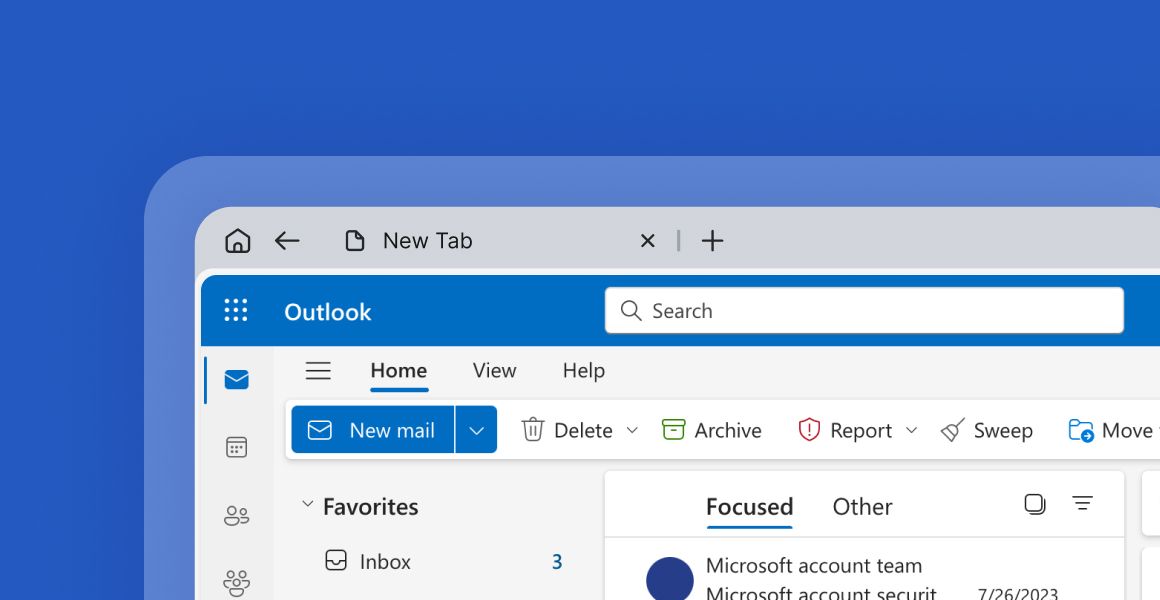Switch to the Other inbox tab
Image resolution: width=1160 pixels, height=600 pixels.
[x=862, y=507]
